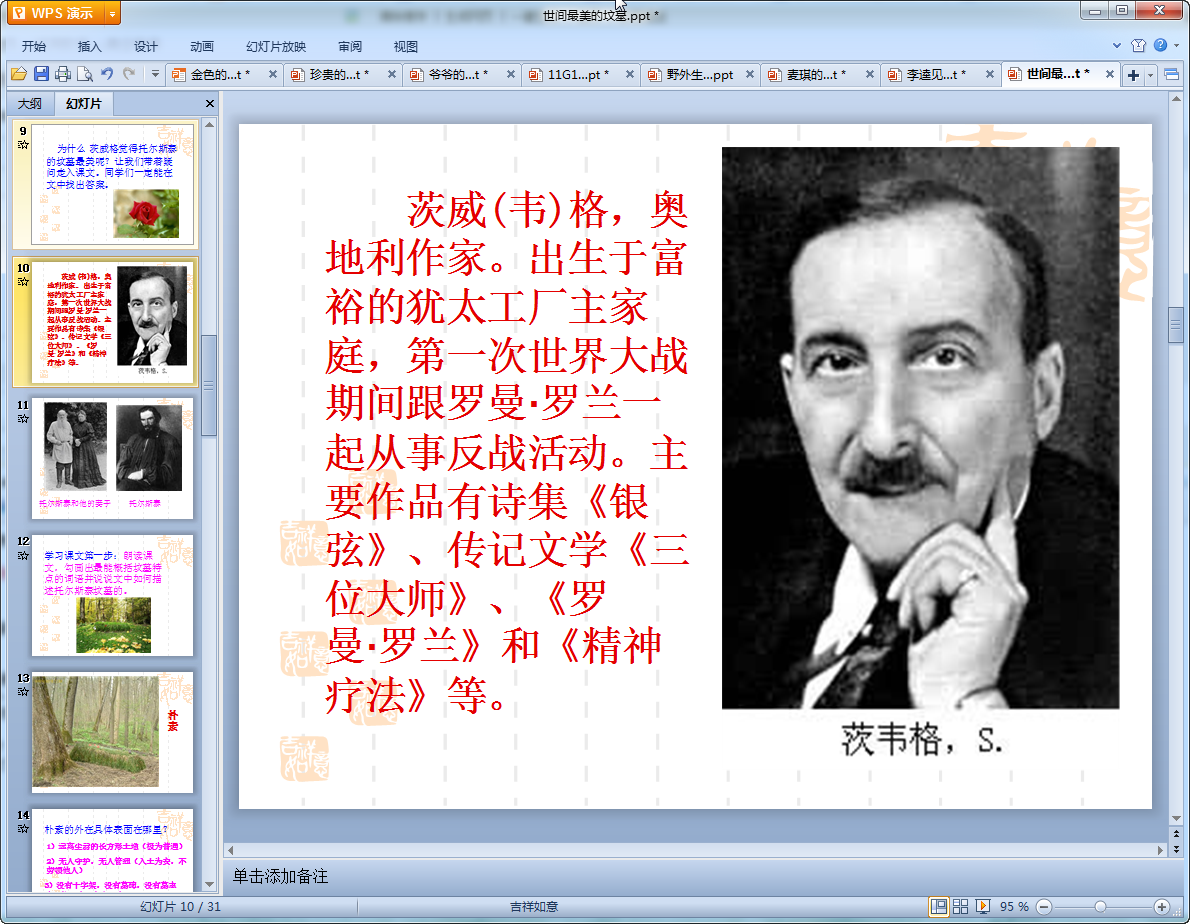1190x924 pixels.
Task: Open the WPS 演示 application menu dropdown arrow
Action: [112, 14]
